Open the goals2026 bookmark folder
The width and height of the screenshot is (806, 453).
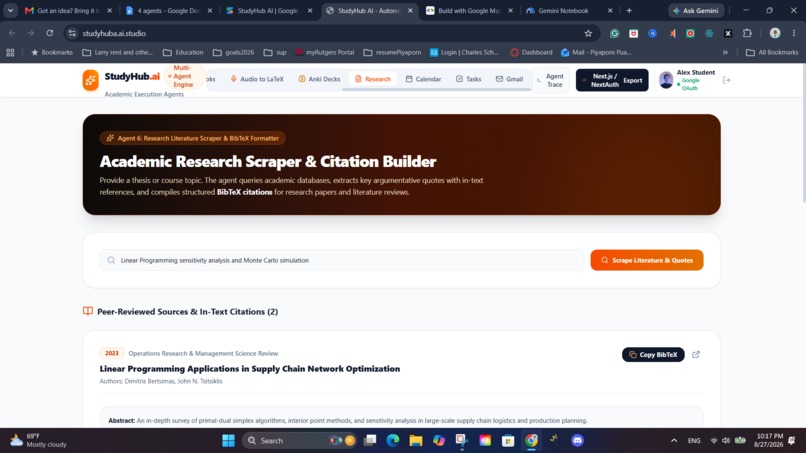pos(233,52)
